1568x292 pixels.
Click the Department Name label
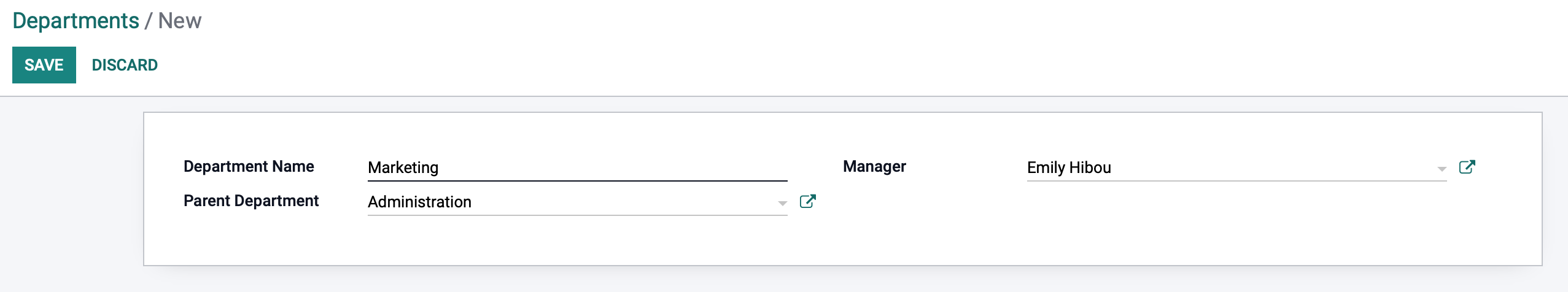[x=249, y=166]
